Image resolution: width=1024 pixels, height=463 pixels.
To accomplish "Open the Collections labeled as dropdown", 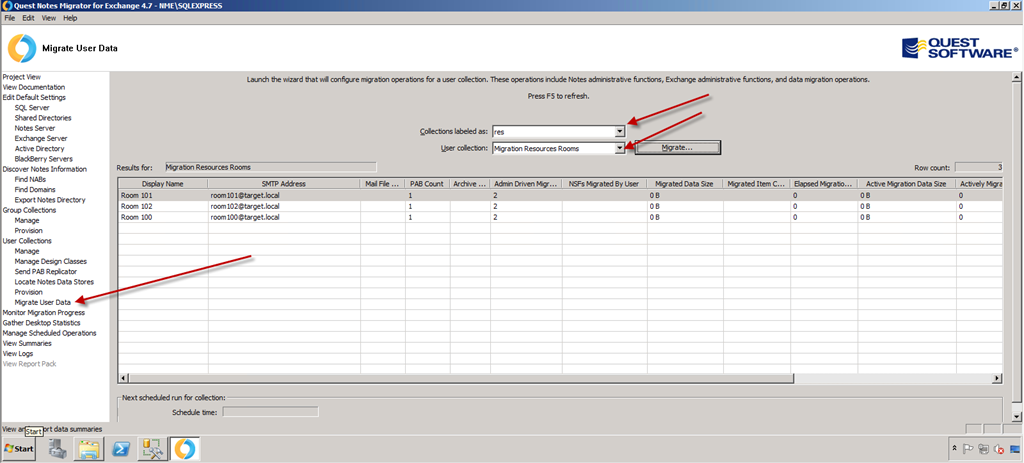I will (x=620, y=132).
